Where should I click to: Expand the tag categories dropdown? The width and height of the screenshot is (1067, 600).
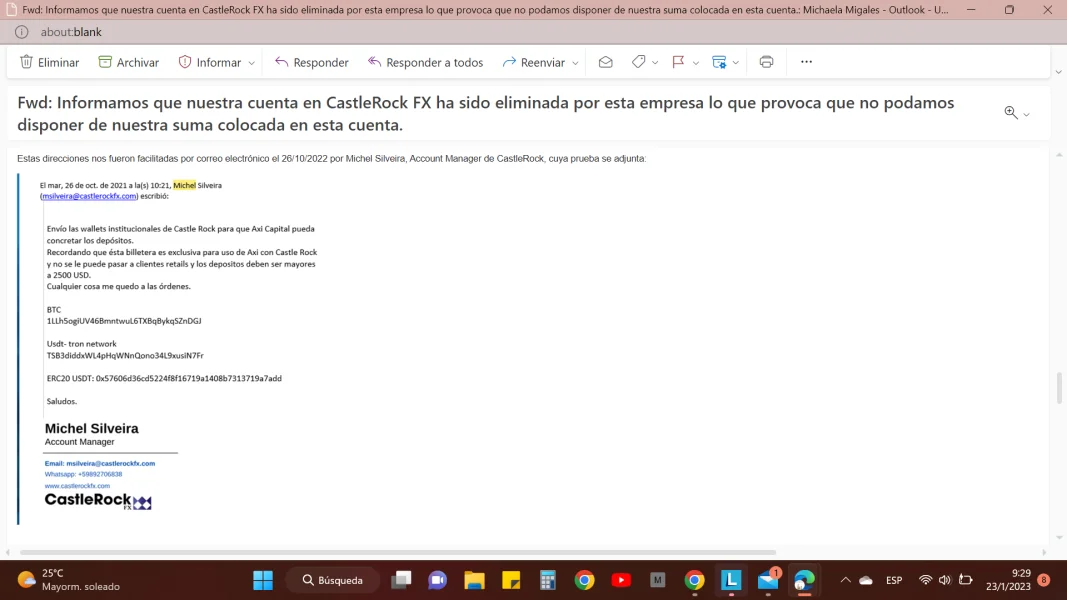[655, 63]
